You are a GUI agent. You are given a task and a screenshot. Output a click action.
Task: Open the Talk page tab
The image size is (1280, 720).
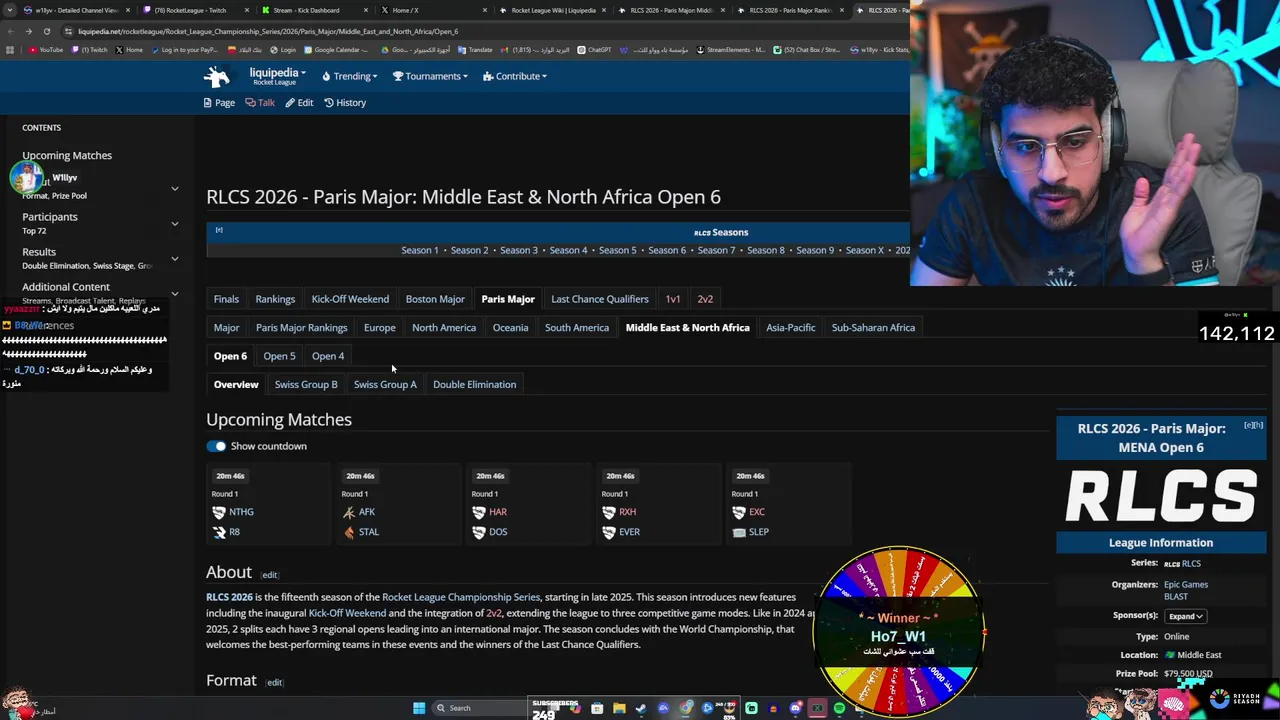260,103
